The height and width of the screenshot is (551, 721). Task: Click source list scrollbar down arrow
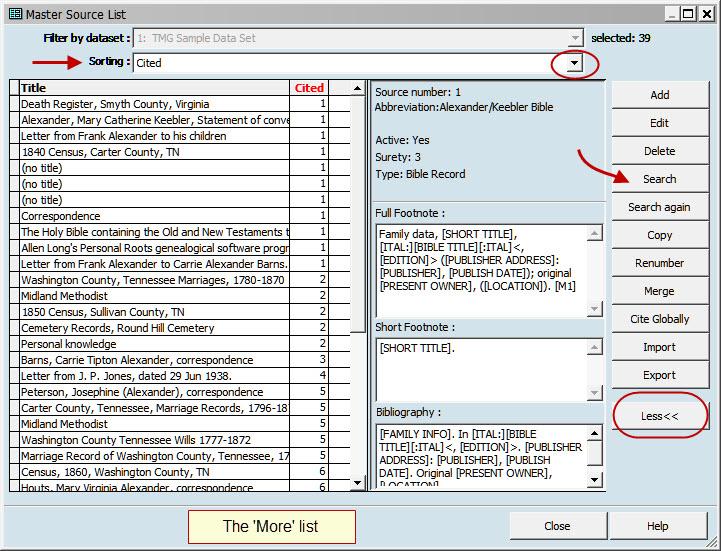click(x=357, y=483)
